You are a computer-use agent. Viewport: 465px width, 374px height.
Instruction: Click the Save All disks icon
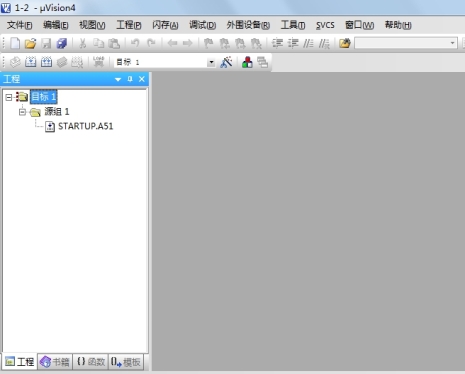[x=62, y=43]
